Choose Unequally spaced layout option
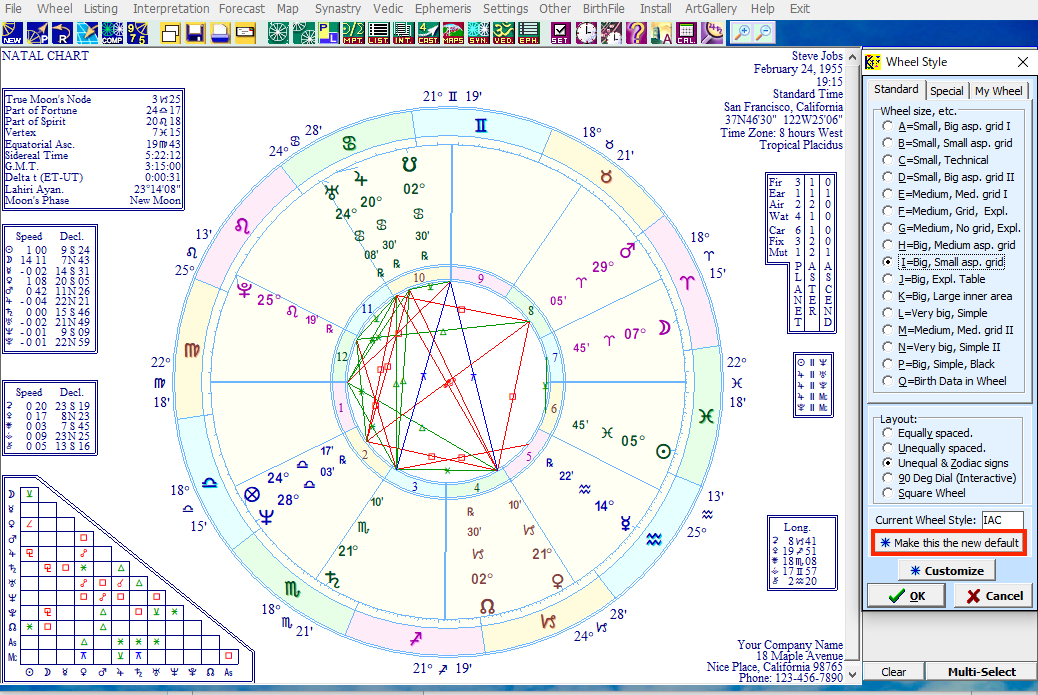The height and width of the screenshot is (695, 1038). pos(934,448)
